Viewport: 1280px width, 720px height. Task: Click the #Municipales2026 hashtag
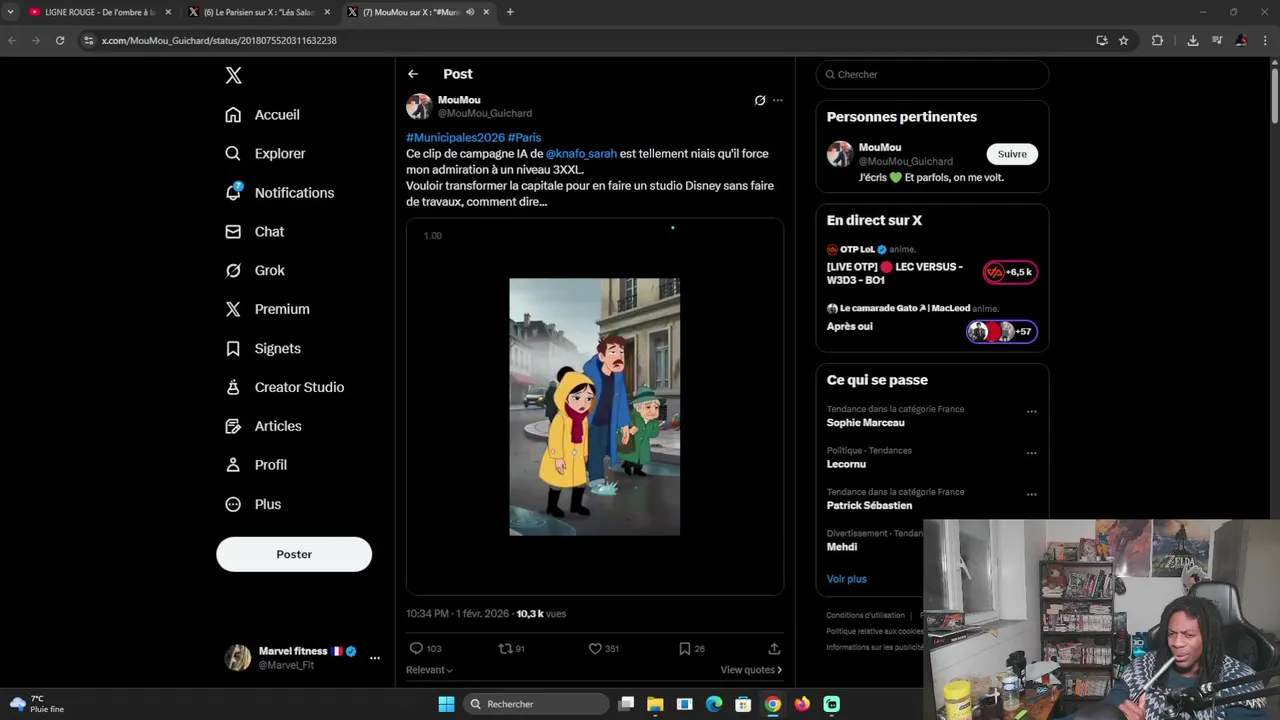click(455, 138)
